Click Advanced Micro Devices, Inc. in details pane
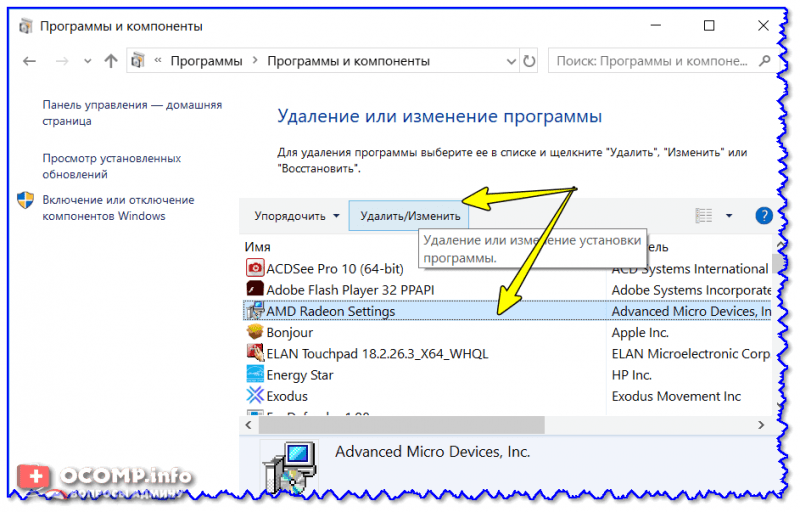800x512 pixels. [432, 452]
